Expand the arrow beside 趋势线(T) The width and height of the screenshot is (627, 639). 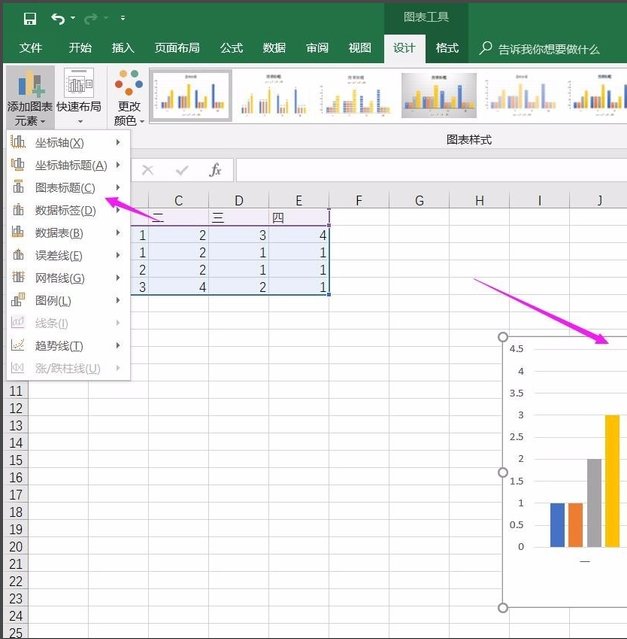click(118, 346)
